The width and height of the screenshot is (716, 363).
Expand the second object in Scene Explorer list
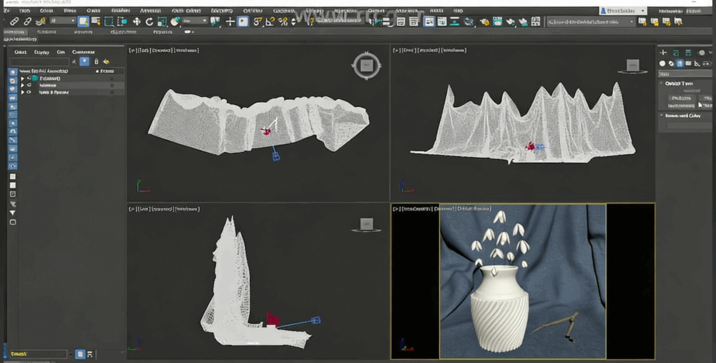click(x=22, y=85)
